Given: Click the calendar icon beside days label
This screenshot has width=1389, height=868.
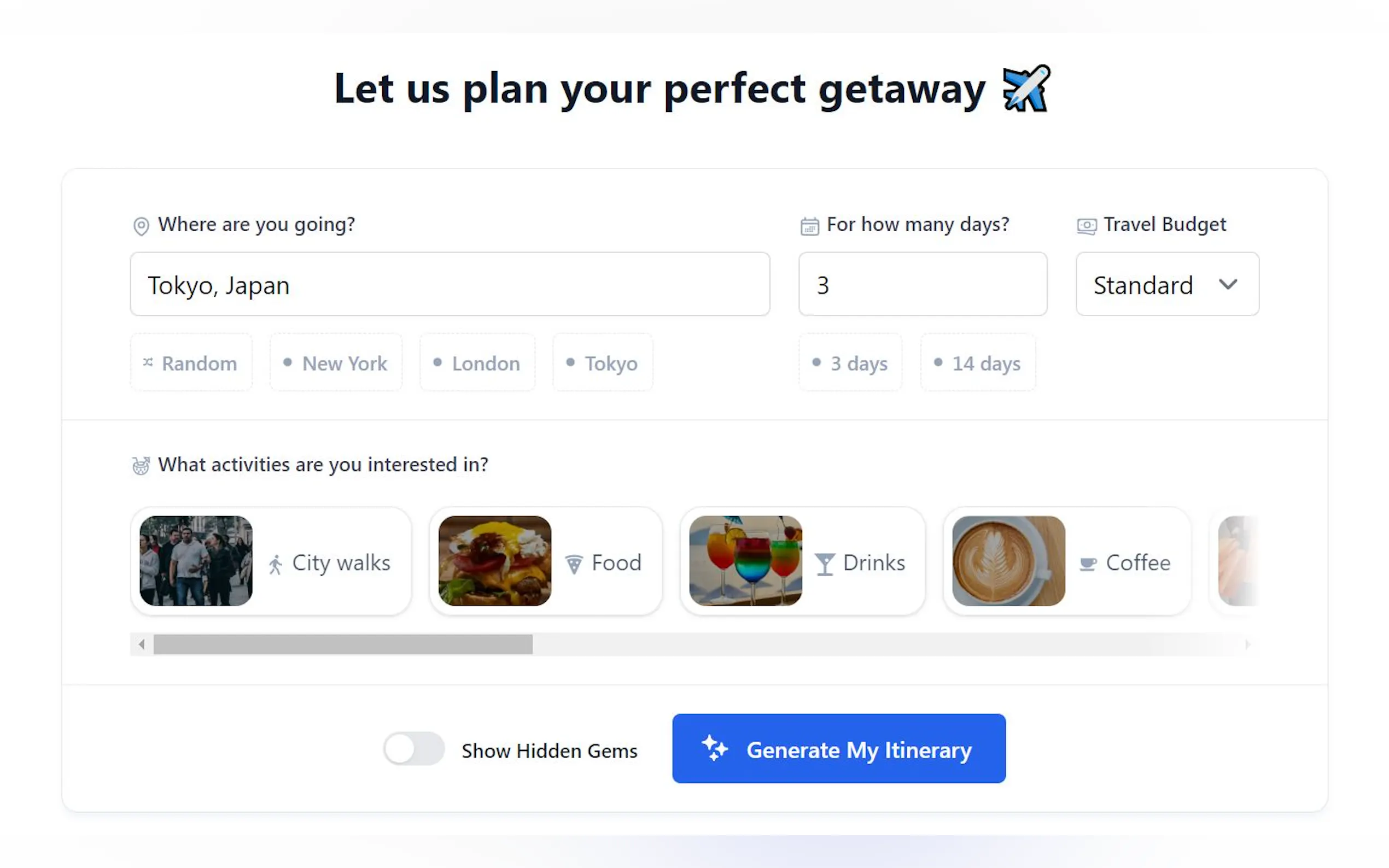Looking at the screenshot, I should [810, 226].
